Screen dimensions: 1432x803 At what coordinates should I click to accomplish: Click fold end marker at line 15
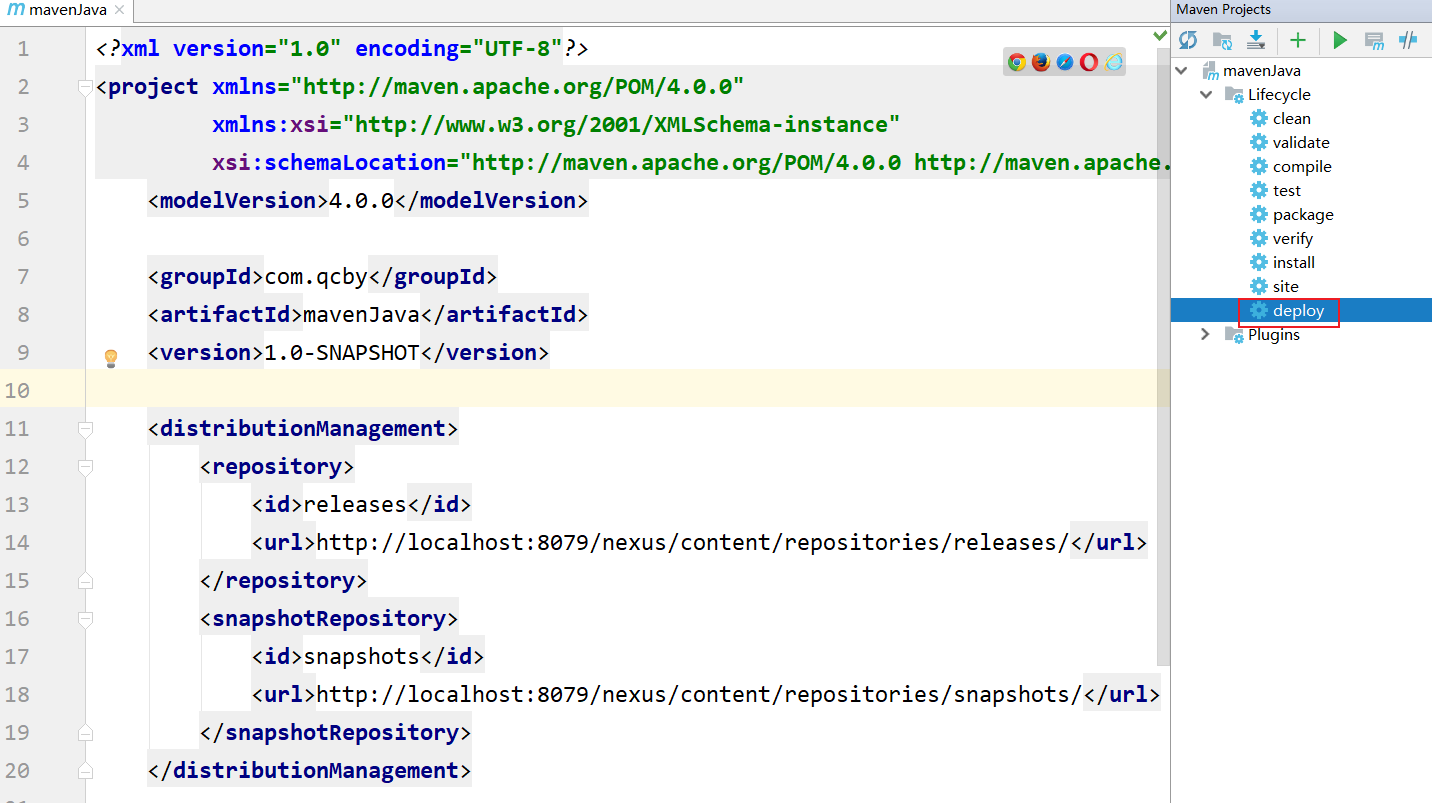(x=85, y=581)
